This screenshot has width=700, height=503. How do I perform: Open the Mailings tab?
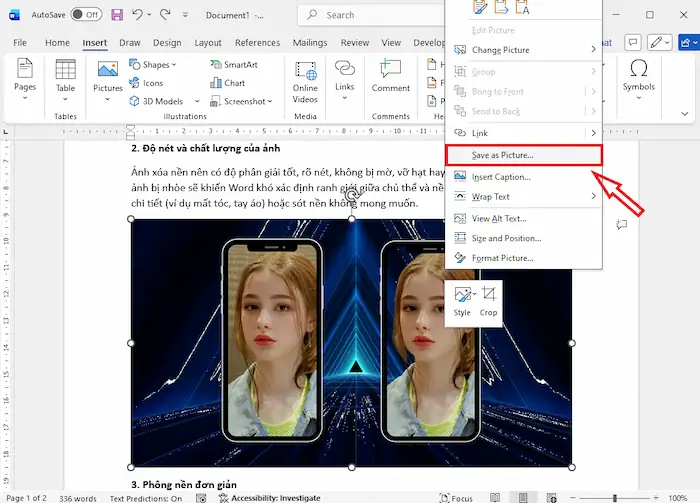click(x=310, y=43)
